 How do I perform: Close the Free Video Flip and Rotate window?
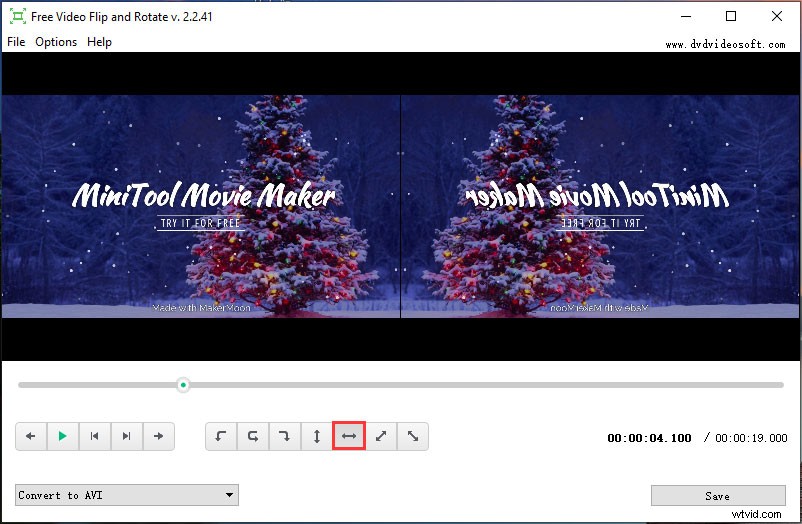[x=776, y=16]
